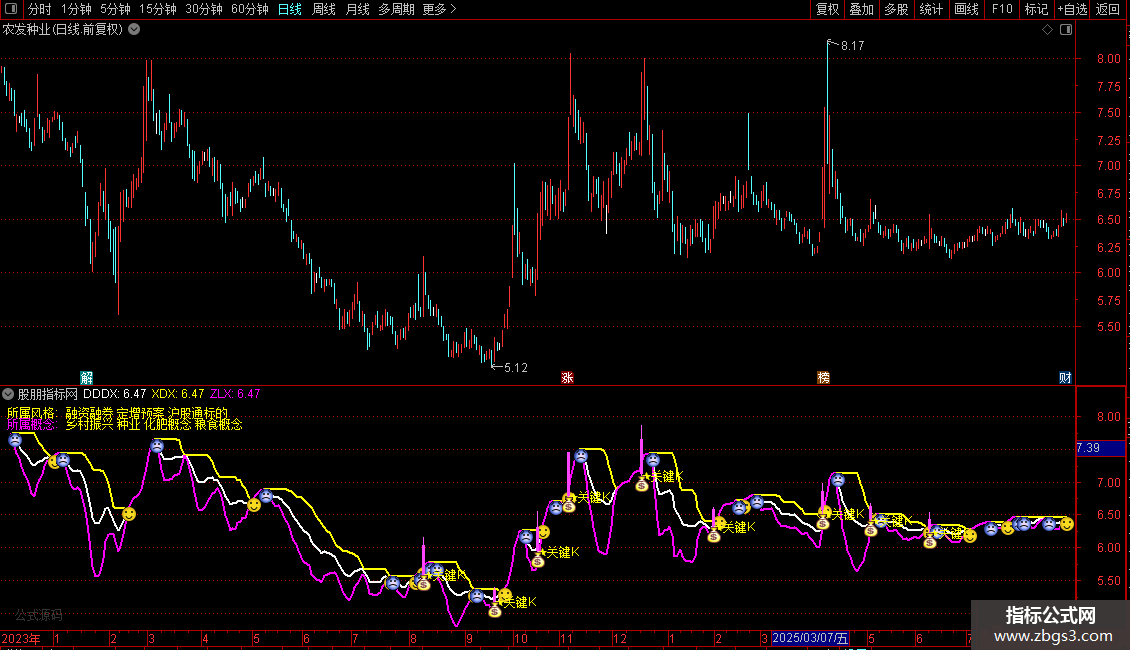Open the 多股 multi-stock view
1130x650 pixels.
coord(896,9)
